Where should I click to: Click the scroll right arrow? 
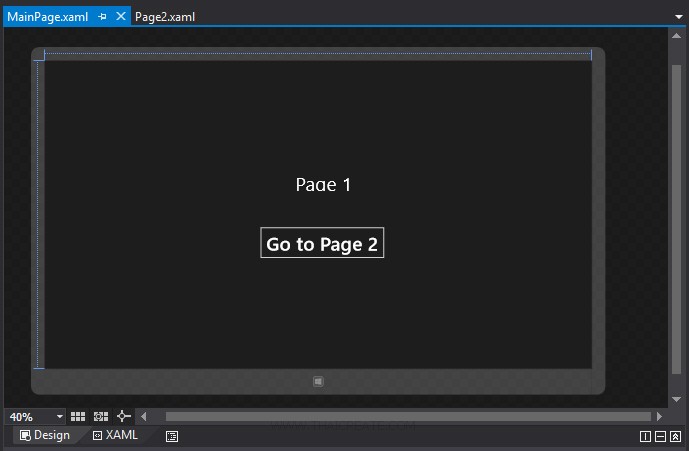pyautogui.click(x=659, y=416)
